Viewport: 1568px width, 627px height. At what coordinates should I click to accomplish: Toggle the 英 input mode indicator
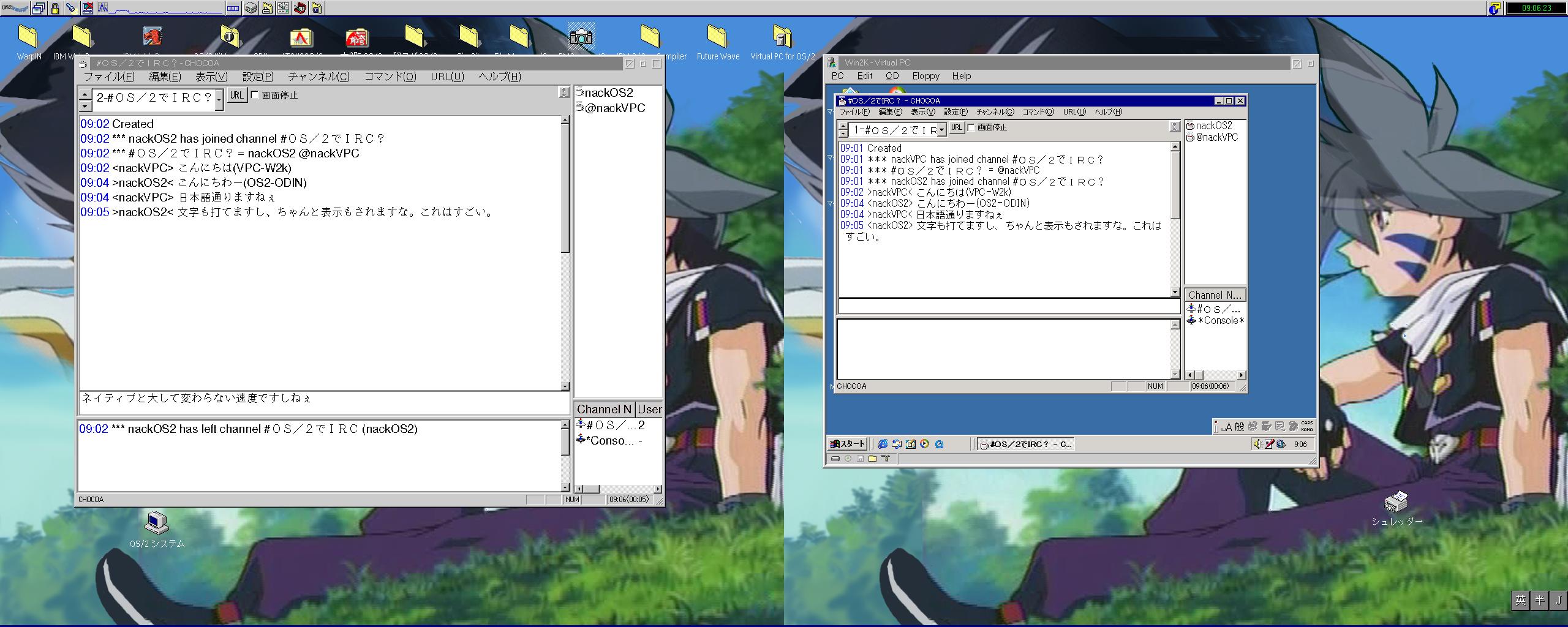(x=1520, y=600)
